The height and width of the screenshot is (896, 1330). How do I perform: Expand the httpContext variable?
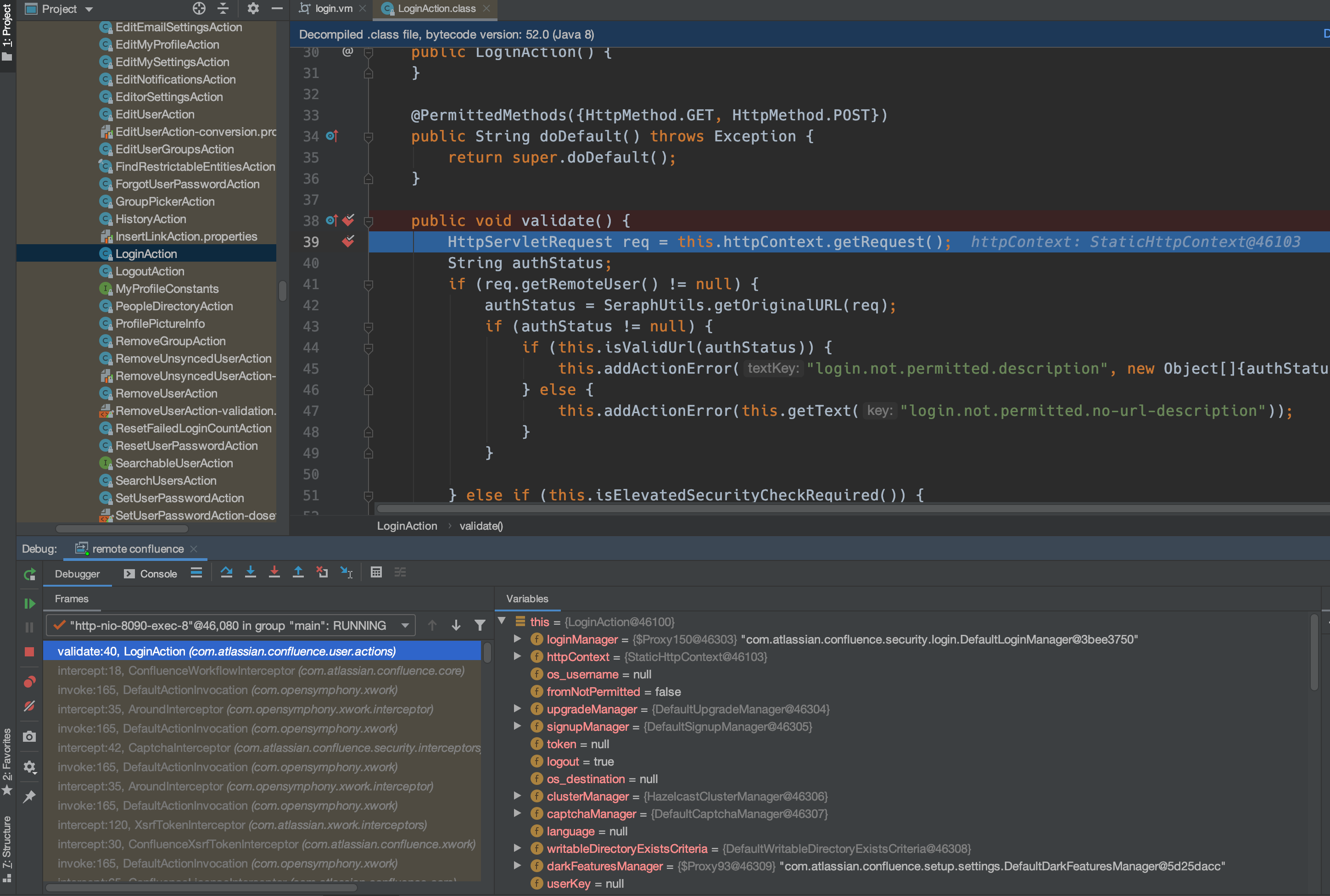517,656
